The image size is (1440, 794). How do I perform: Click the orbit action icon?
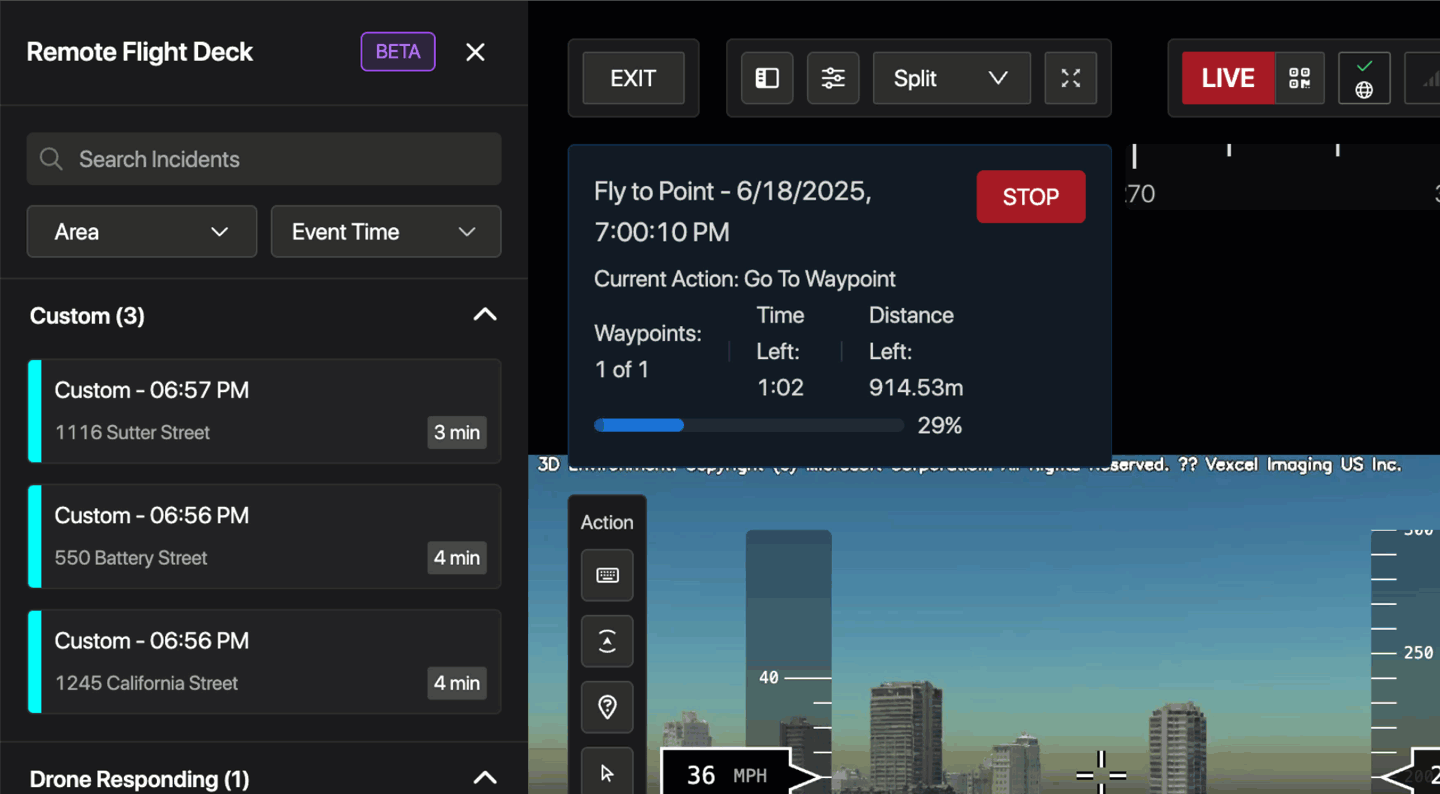(x=607, y=641)
